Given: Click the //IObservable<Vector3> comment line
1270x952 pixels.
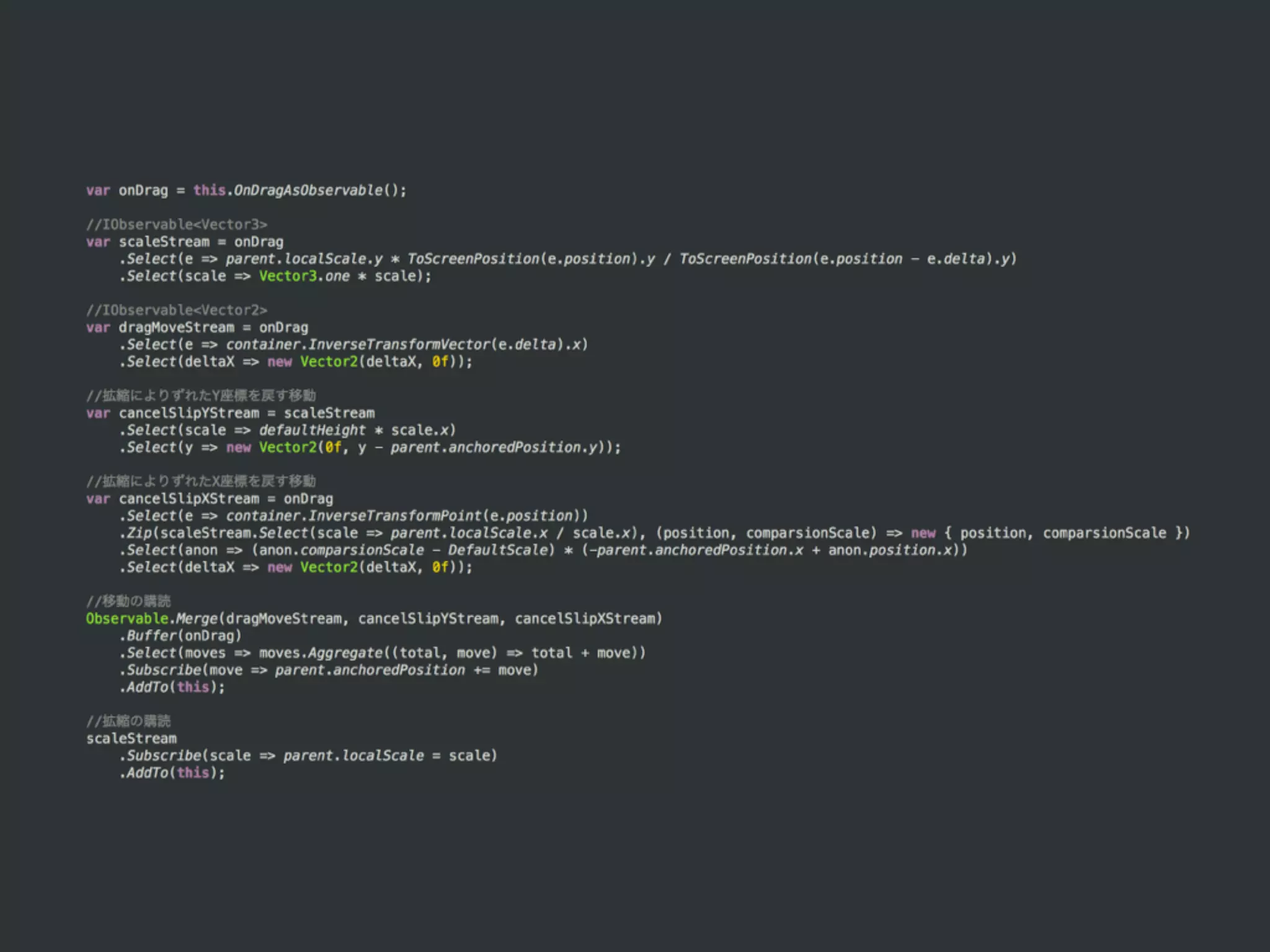Looking at the screenshot, I should pos(177,224).
